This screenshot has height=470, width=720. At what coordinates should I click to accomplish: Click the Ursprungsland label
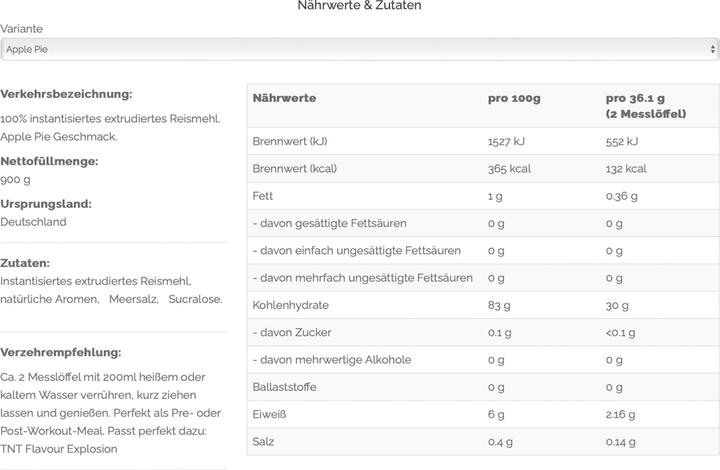(46, 204)
